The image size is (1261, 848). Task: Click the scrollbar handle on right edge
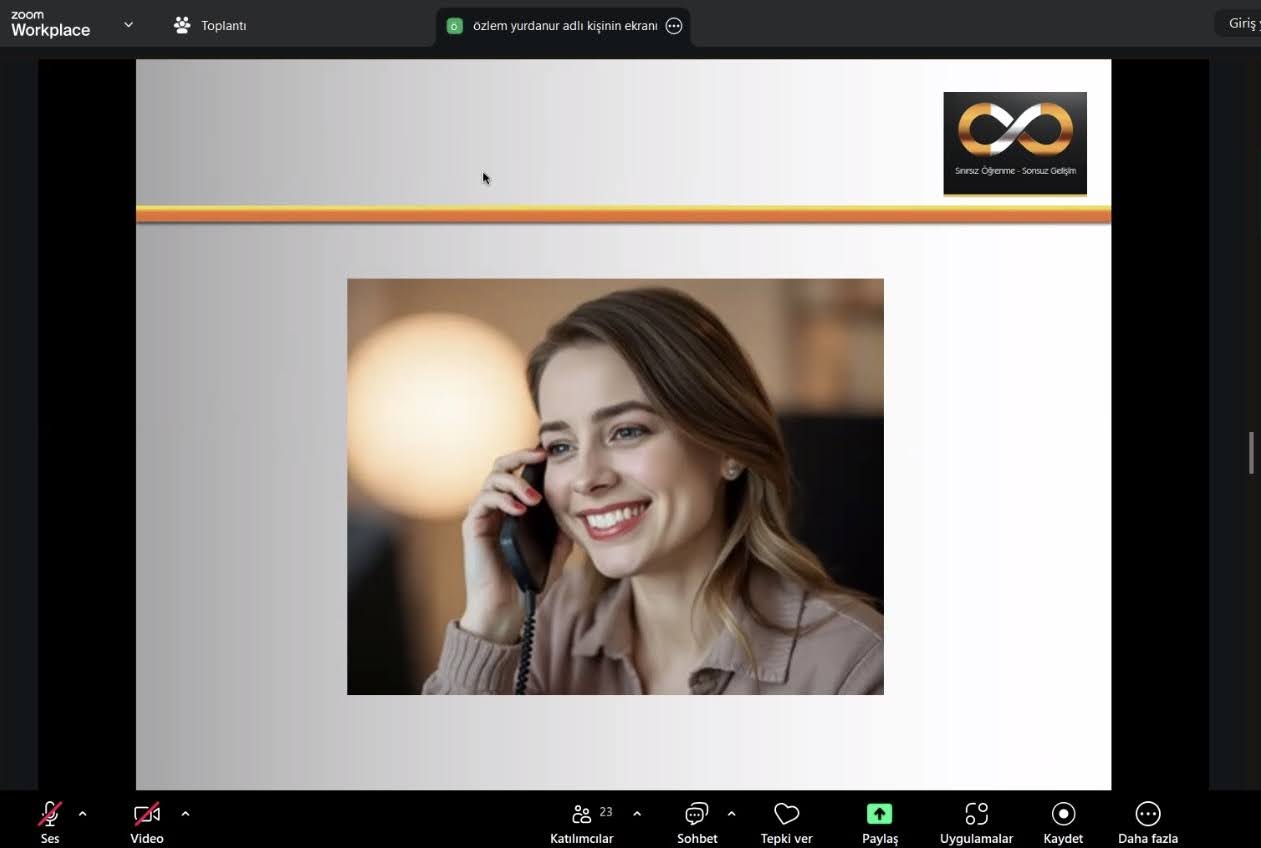coord(1251,453)
